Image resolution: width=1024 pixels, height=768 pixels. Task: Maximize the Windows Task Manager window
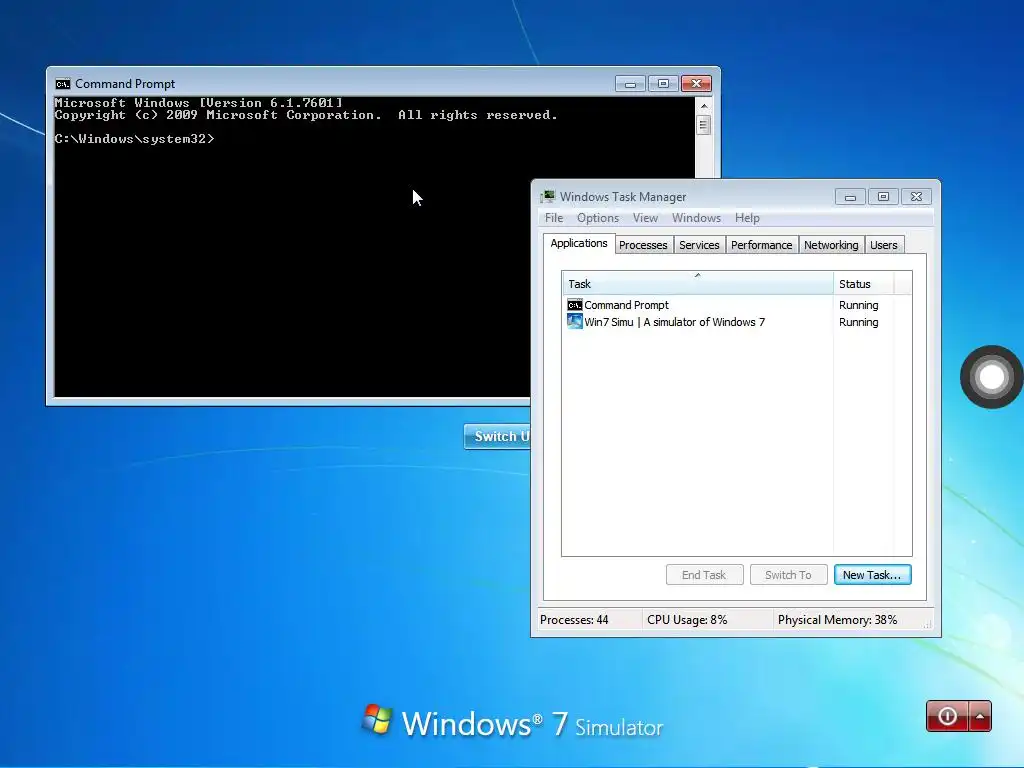883,197
